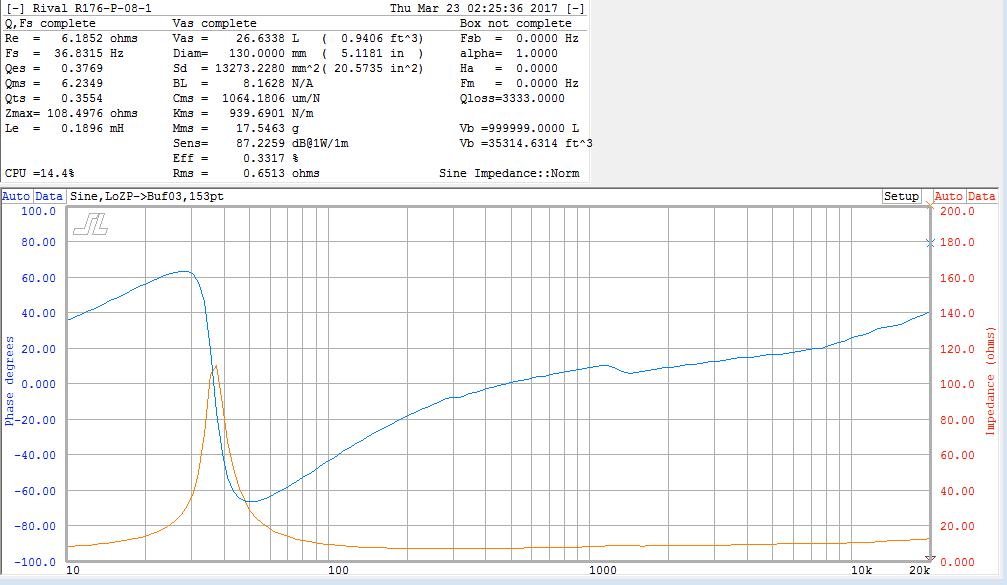The image size is (1007, 585).
Task: Click the '10k' frequency axis label
Action: (861, 570)
